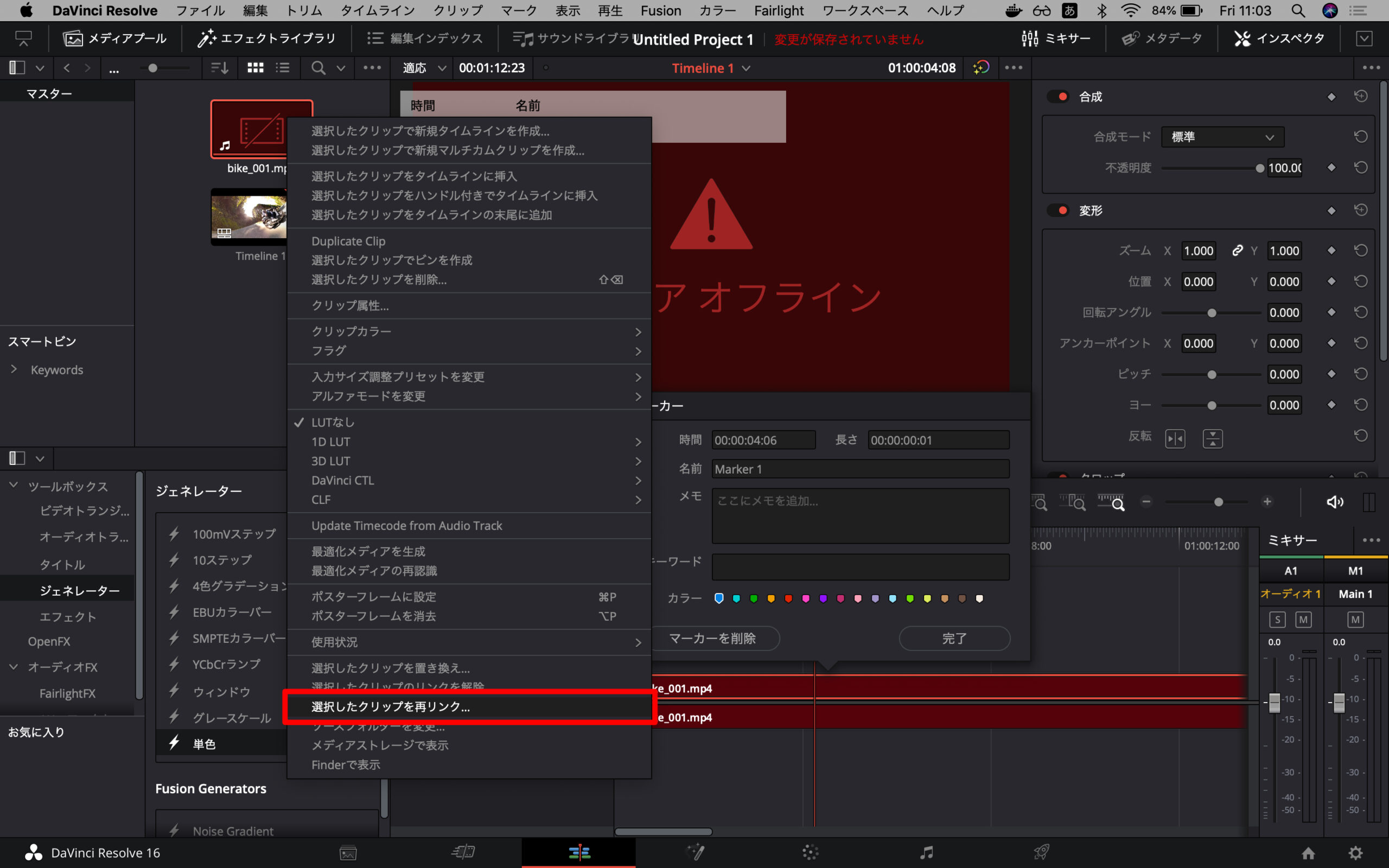1389x868 pixels.
Task: Open the Timeline 1 name dropdown
Action: [x=711, y=68]
